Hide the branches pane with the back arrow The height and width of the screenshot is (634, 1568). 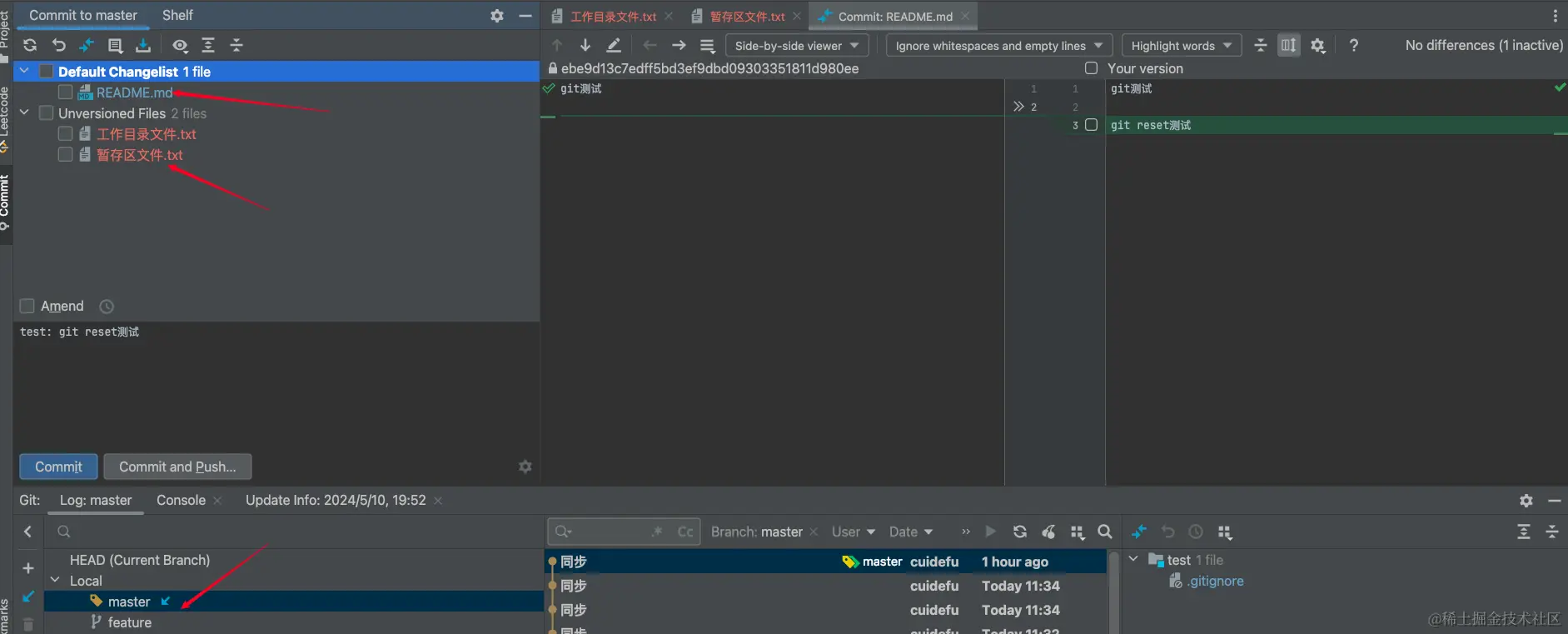tap(27, 532)
